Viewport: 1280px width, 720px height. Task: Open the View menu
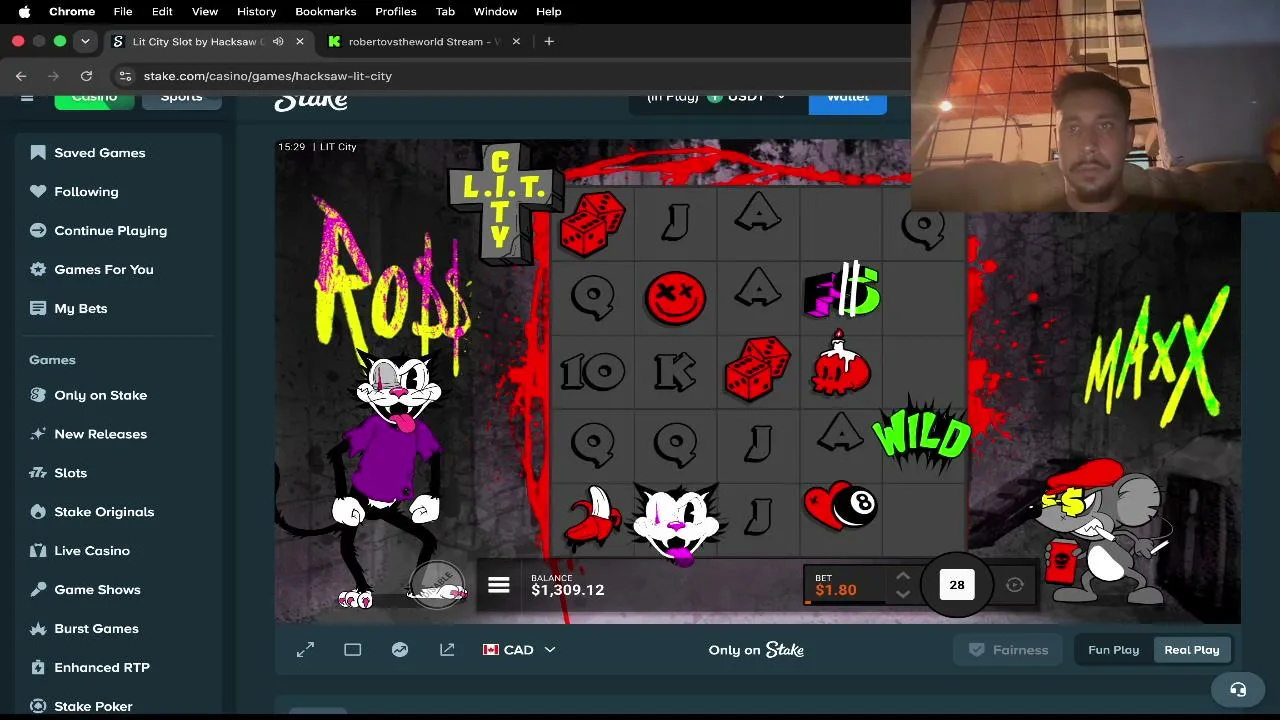click(x=205, y=11)
